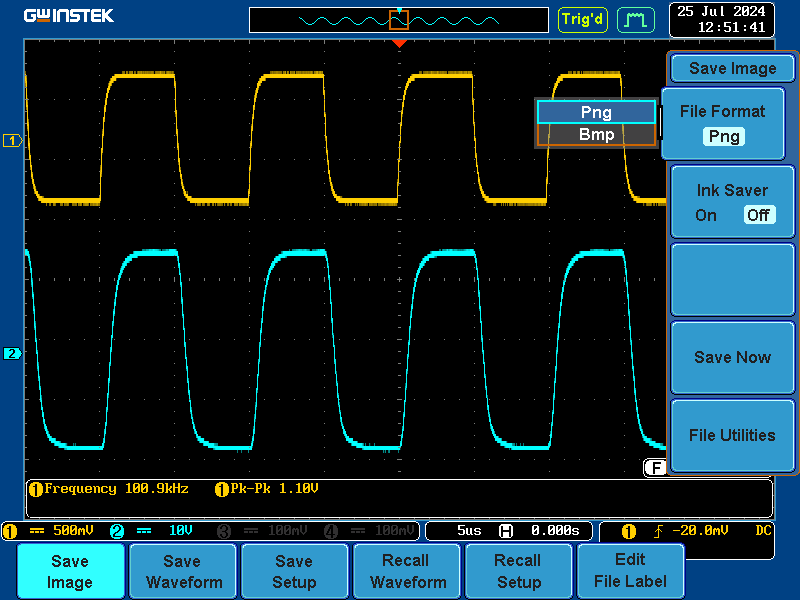The image size is (800, 600).
Task: Open Edit File Label
Action: [631, 571]
